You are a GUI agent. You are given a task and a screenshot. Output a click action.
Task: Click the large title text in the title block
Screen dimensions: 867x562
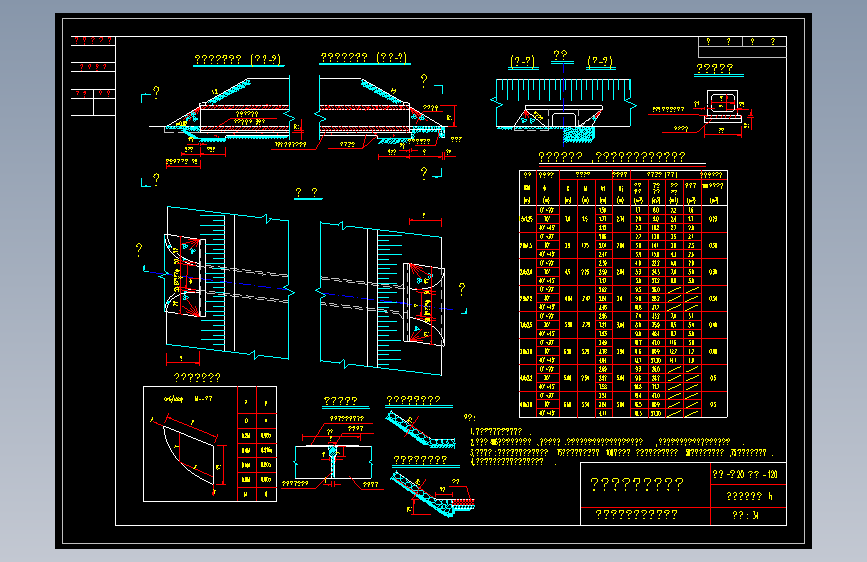pyautogui.click(x=637, y=485)
